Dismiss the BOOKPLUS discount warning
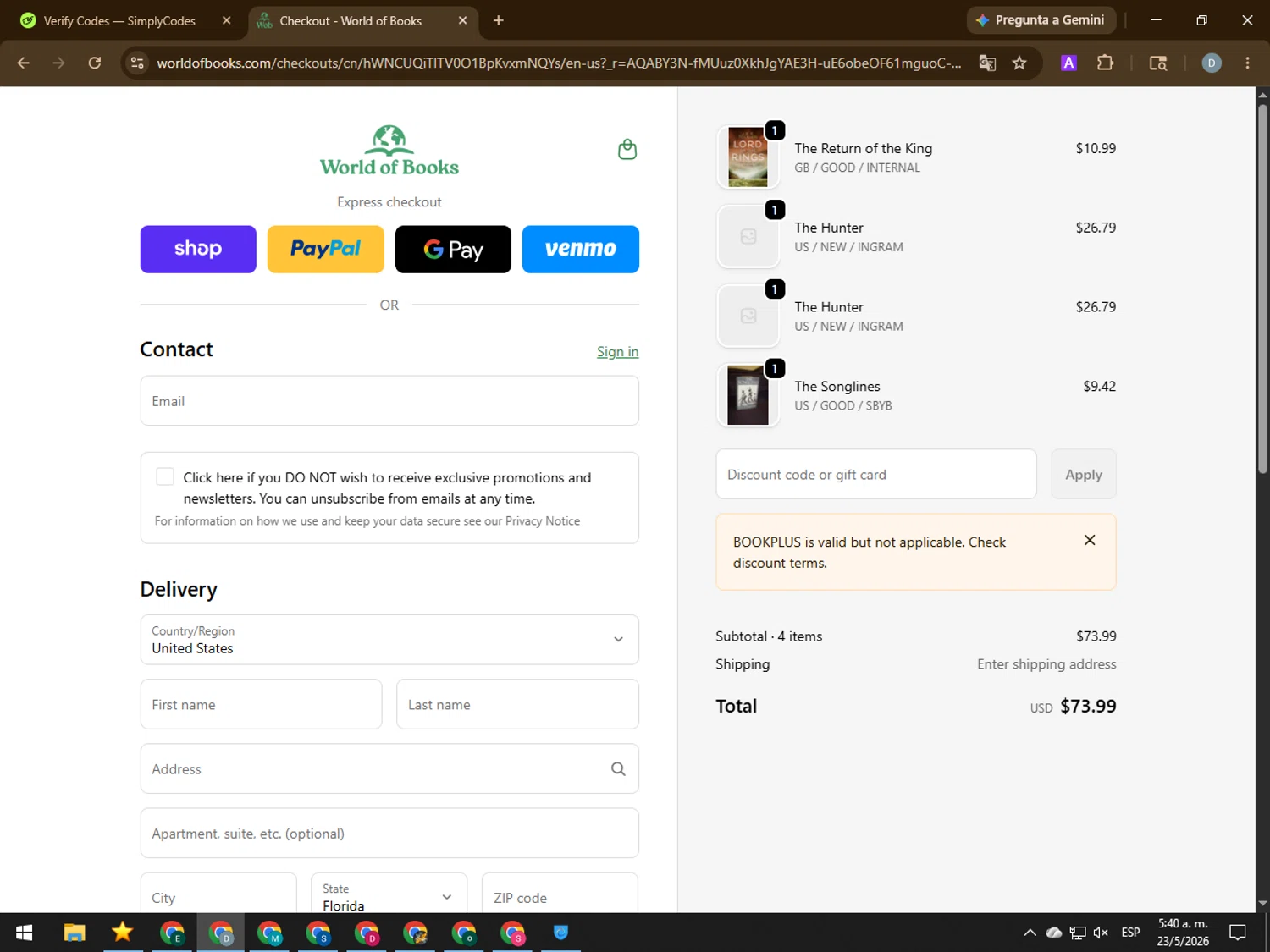The width and height of the screenshot is (1270, 952). (1090, 540)
